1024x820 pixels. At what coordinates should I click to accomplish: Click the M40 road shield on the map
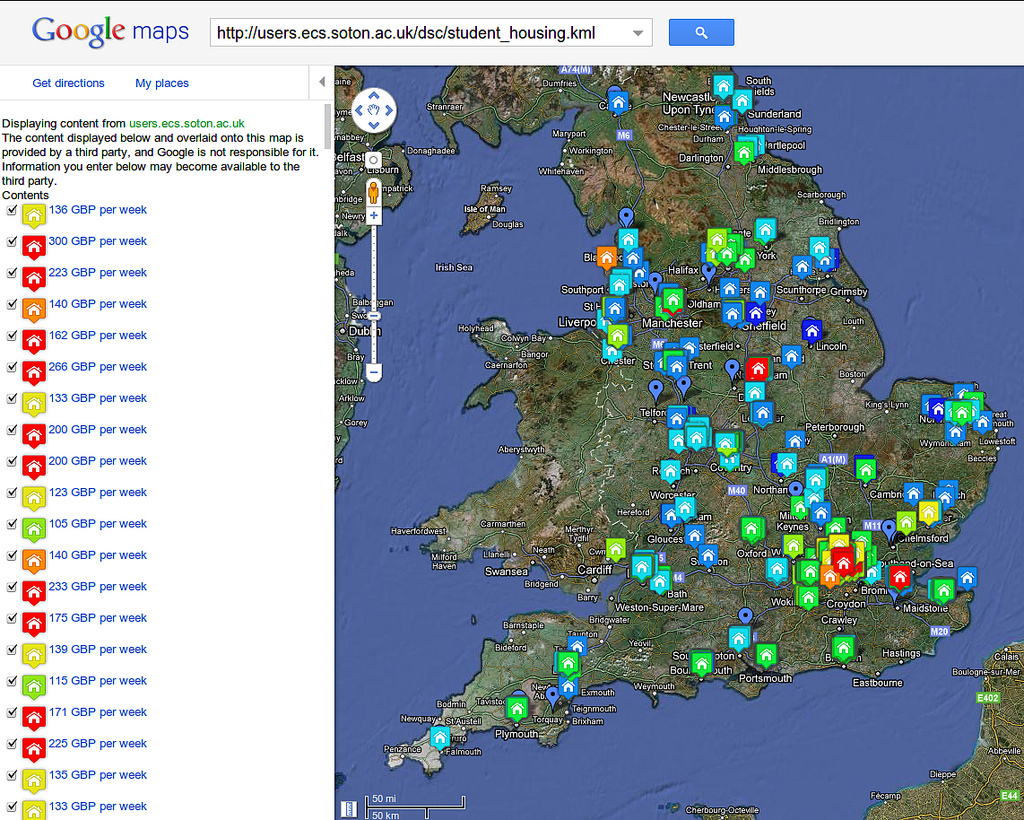point(737,490)
